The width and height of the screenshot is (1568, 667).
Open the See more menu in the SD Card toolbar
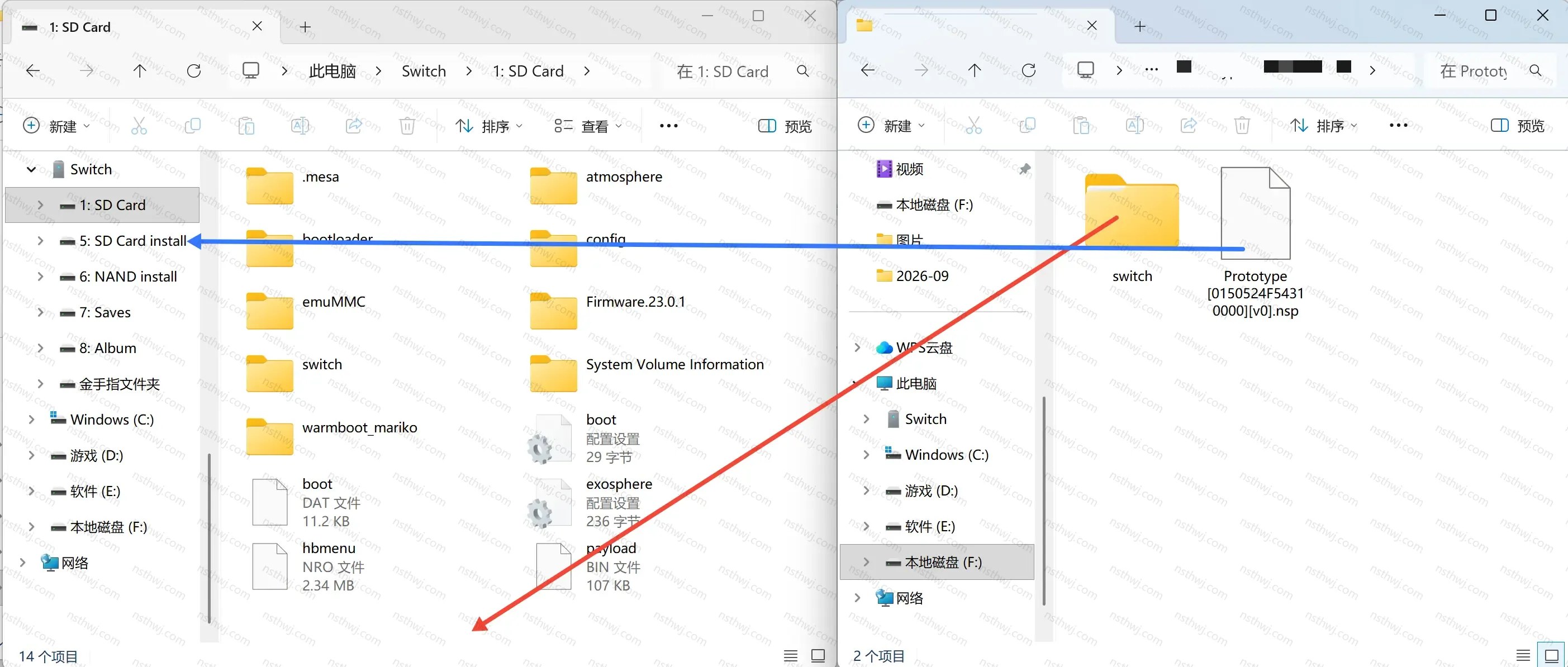tap(668, 126)
